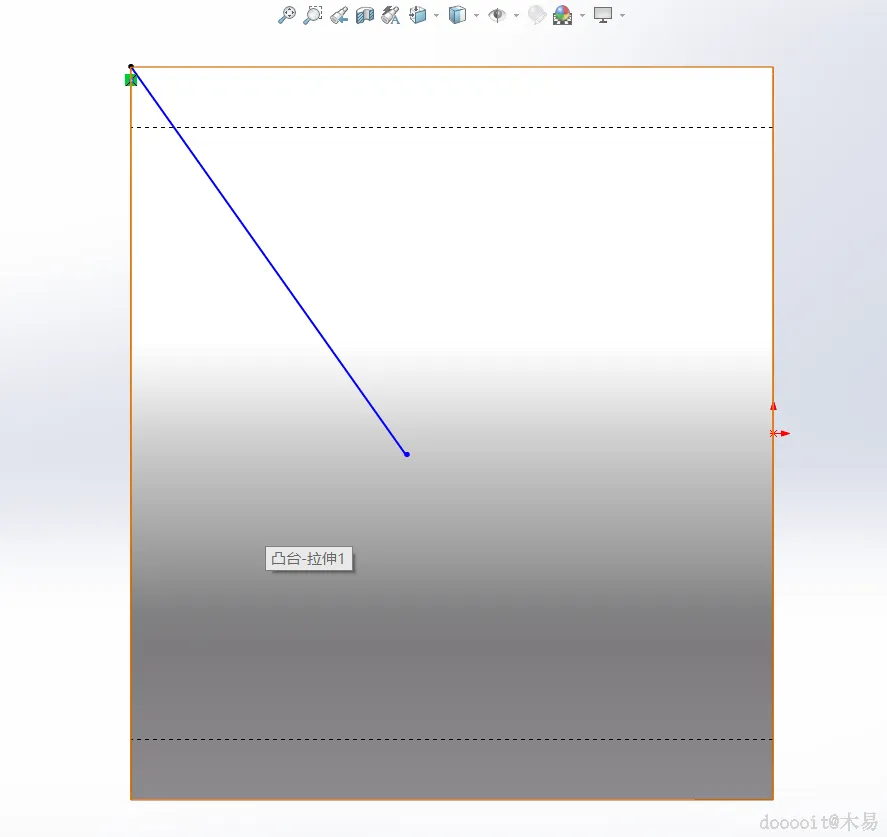887x837 pixels.
Task: Select the upper dashed hidden line
Action: pyautogui.click(x=452, y=127)
